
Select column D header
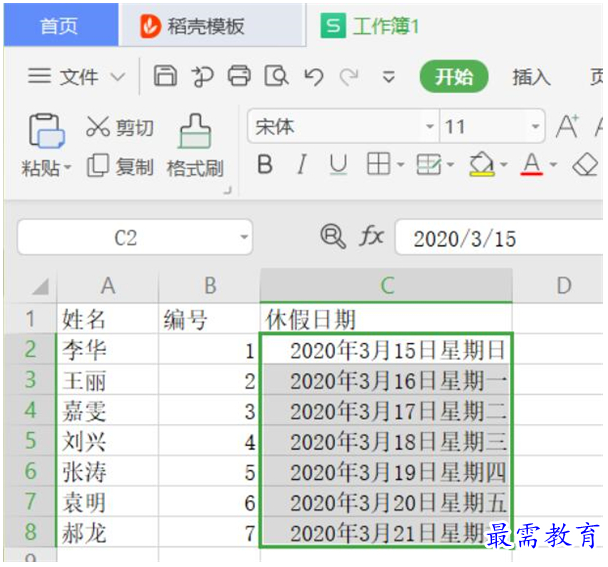(x=558, y=286)
